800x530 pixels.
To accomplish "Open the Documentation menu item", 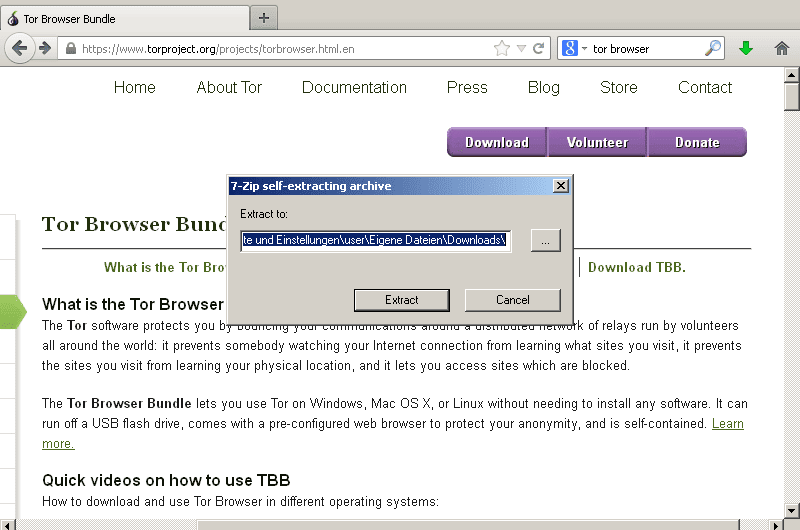I will coord(354,87).
